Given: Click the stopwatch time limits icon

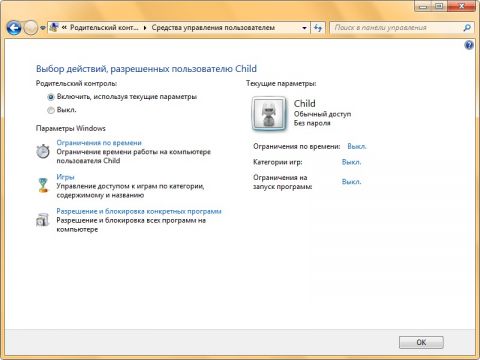Looking at the screenshot, I should coord(43,151).
